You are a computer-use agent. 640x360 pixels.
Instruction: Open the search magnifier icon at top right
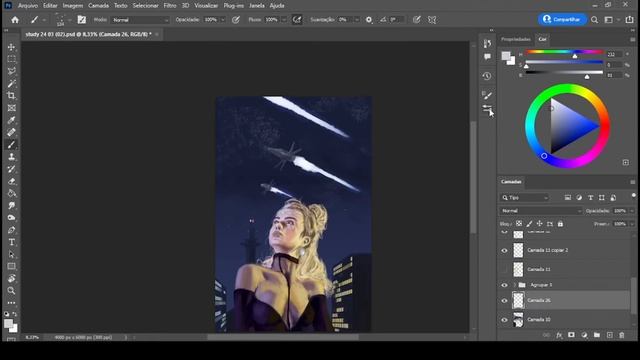coord(594,20)
